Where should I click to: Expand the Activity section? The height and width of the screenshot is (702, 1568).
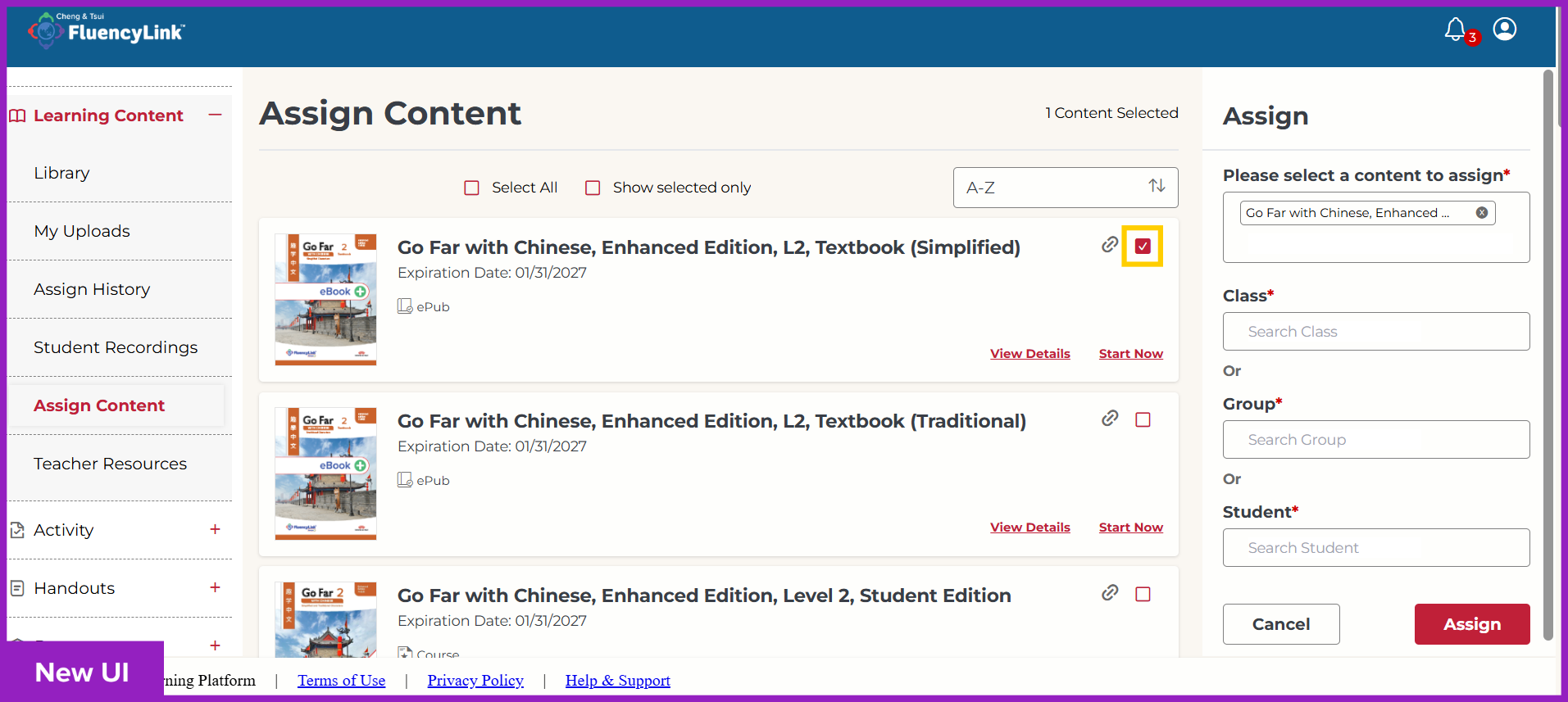(215, 529)
